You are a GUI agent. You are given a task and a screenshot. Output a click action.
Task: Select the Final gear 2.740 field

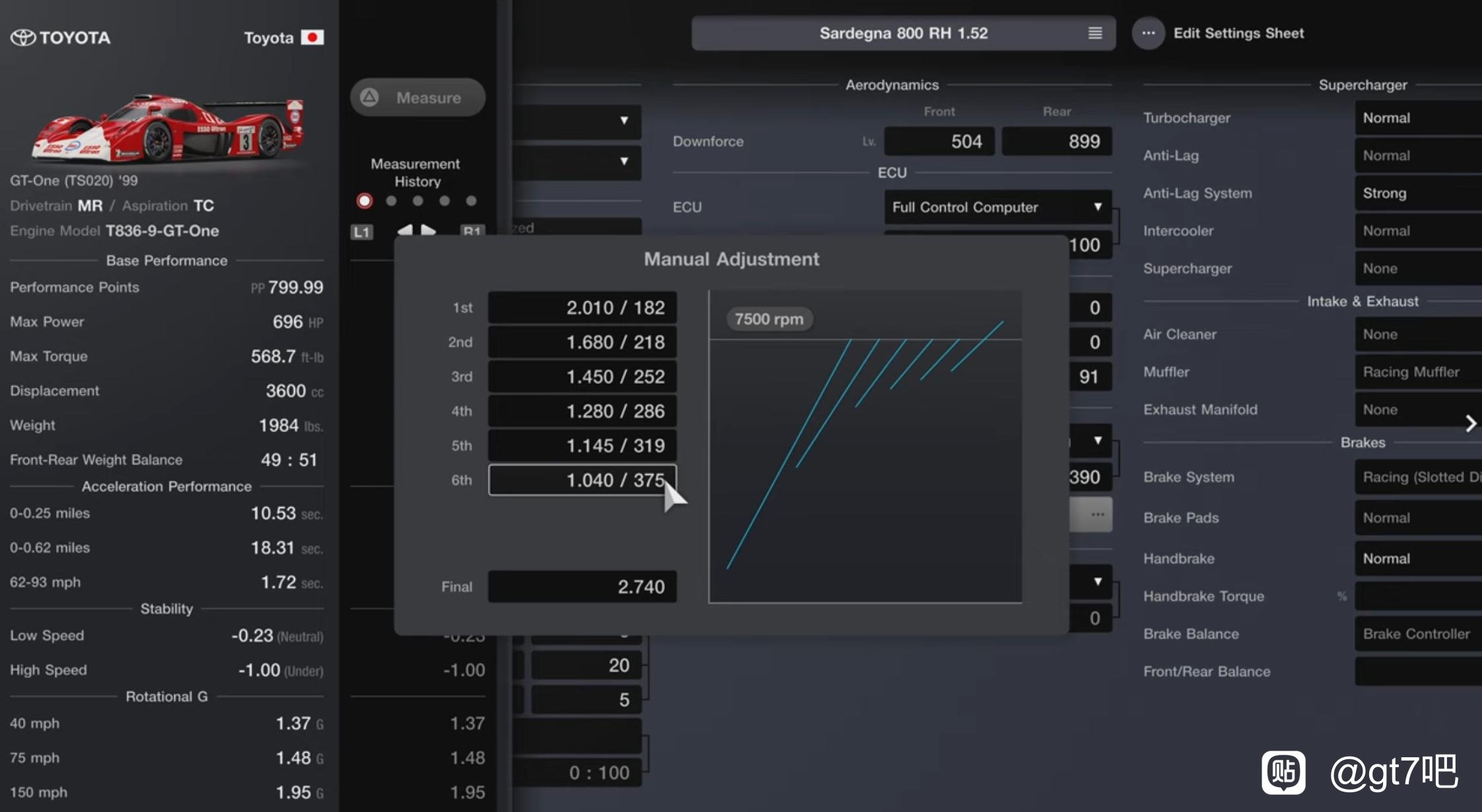coord(582,586)
